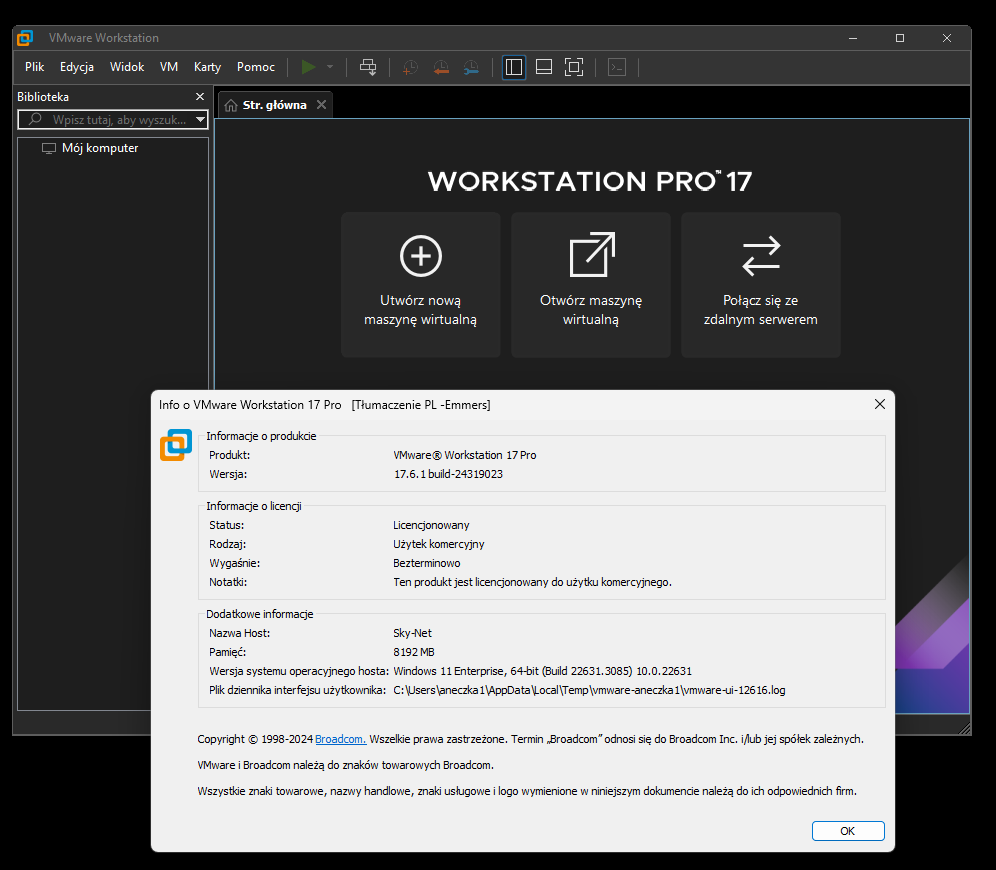Open the Plik menu

pyautogui.click(x=34, y=67)
